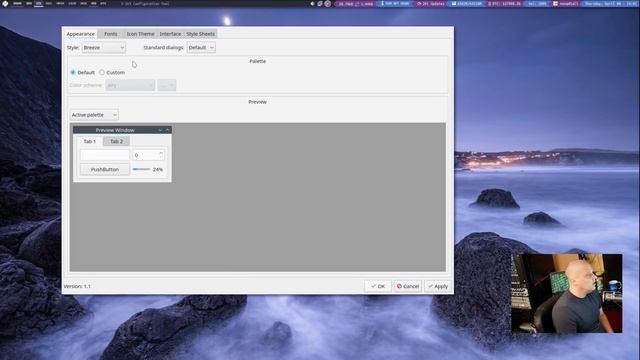Screen dimensions: 640x360
Task: Click the volume speaker icon in top panel
Action: [x=312, y=4]
